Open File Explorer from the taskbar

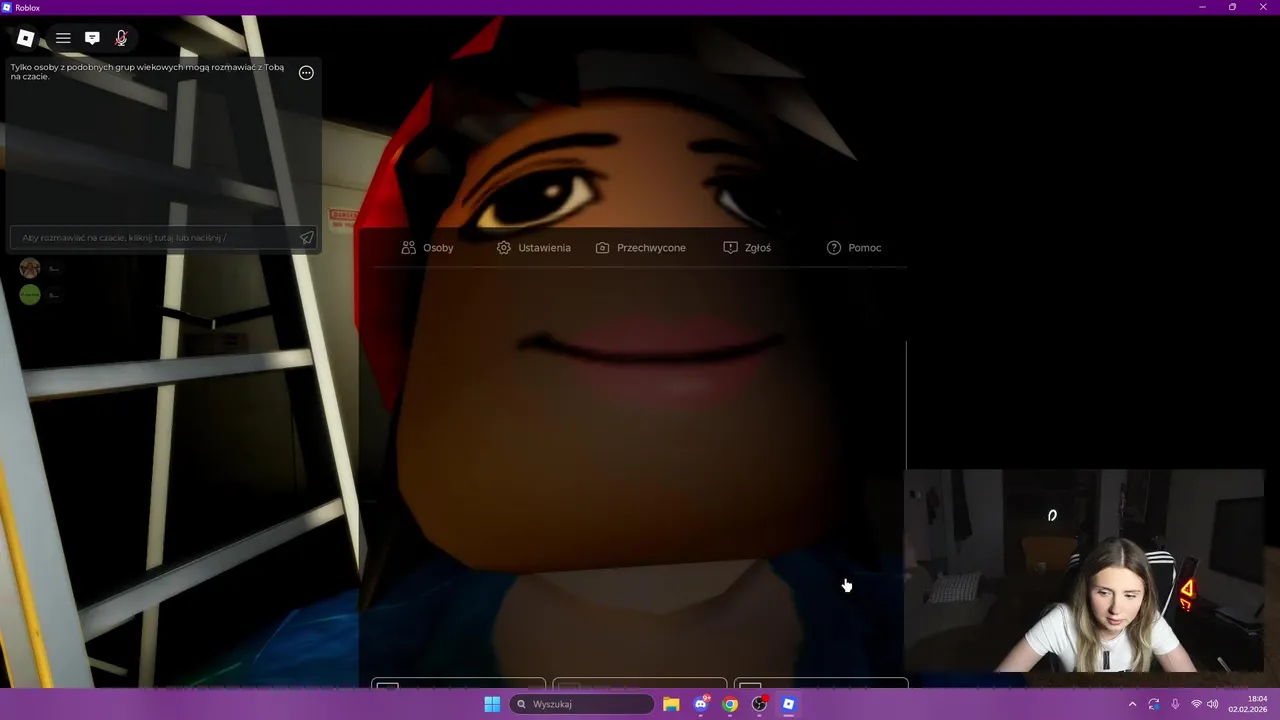tap(671, 704)
